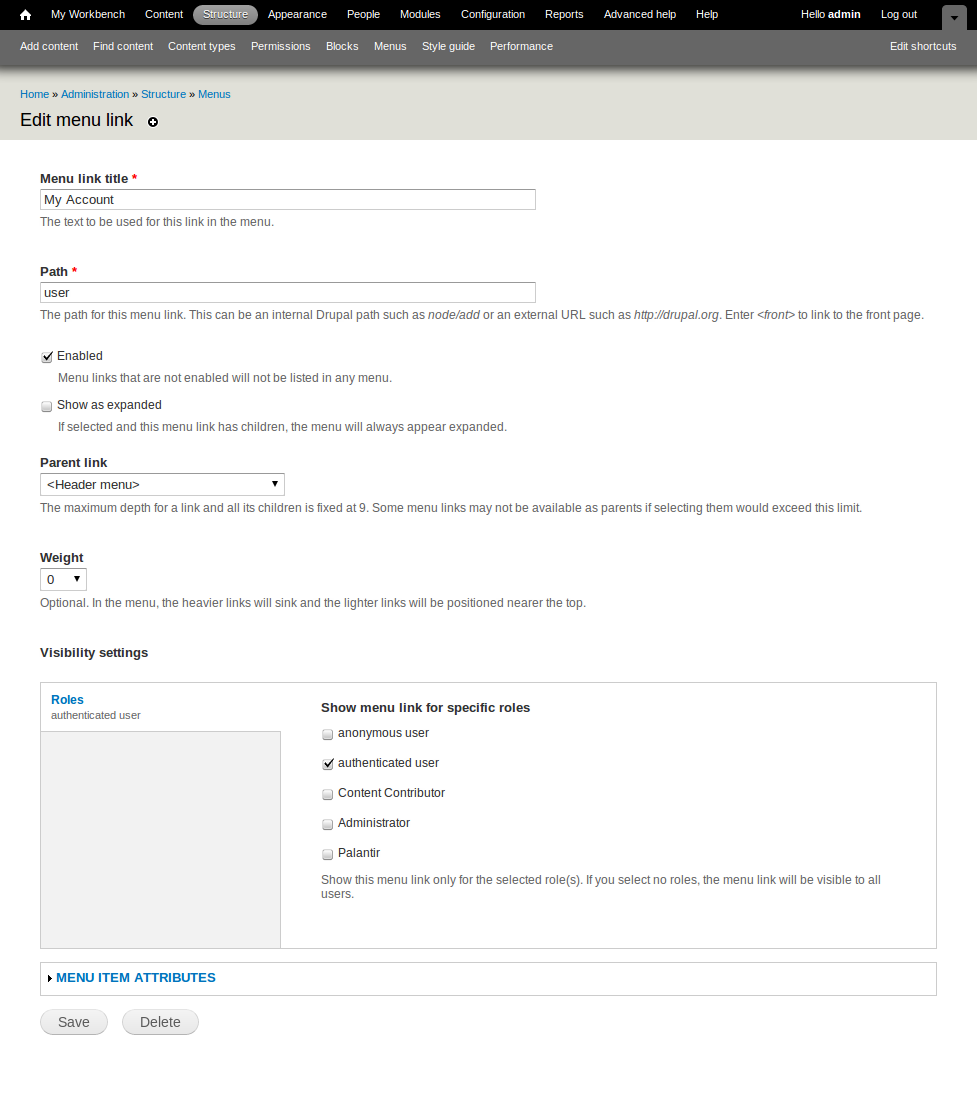Open the Weight dropdown
Image resolution: width=977 pixels, height=1102 pixels.
click(63, 579)
